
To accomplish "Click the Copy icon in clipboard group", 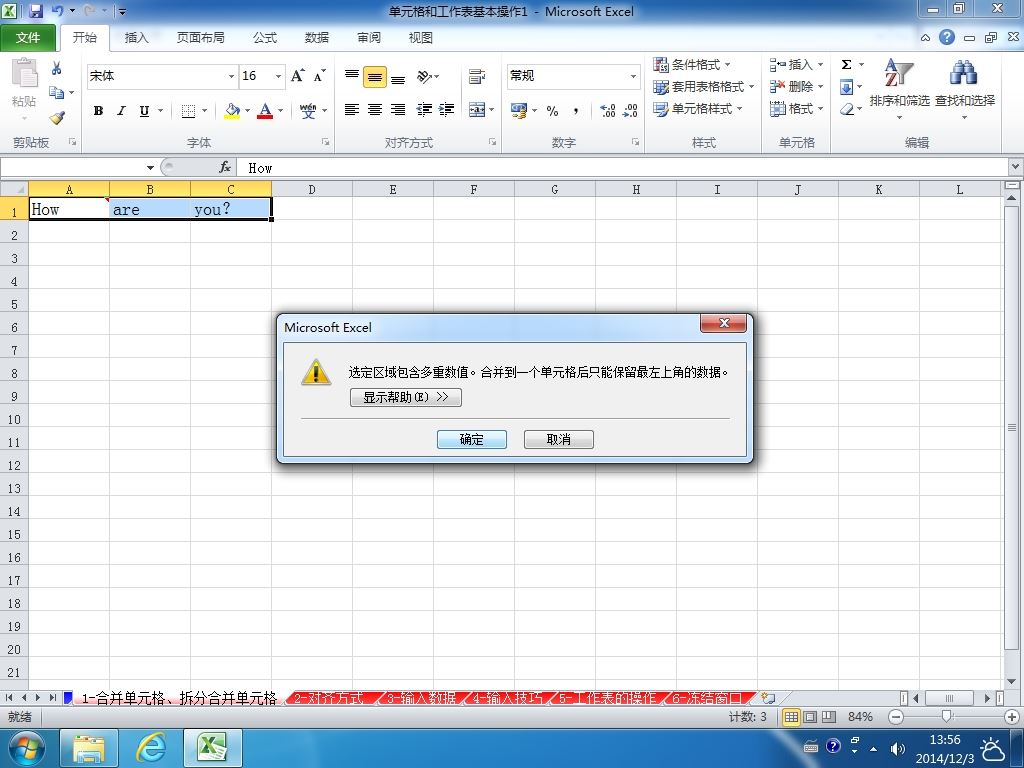I will [x=57, y=93].
